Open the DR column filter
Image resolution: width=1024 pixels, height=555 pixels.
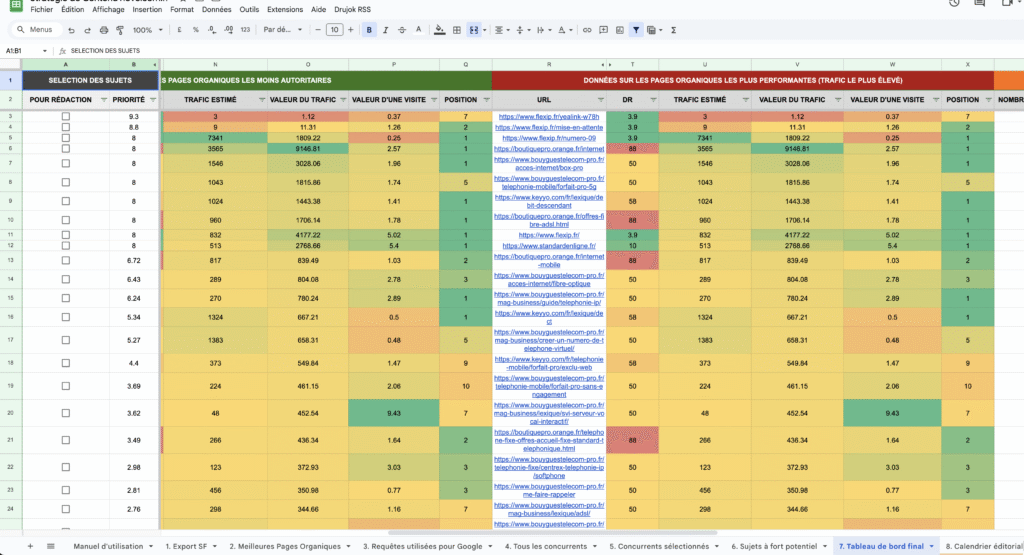(x=652, y=100)
